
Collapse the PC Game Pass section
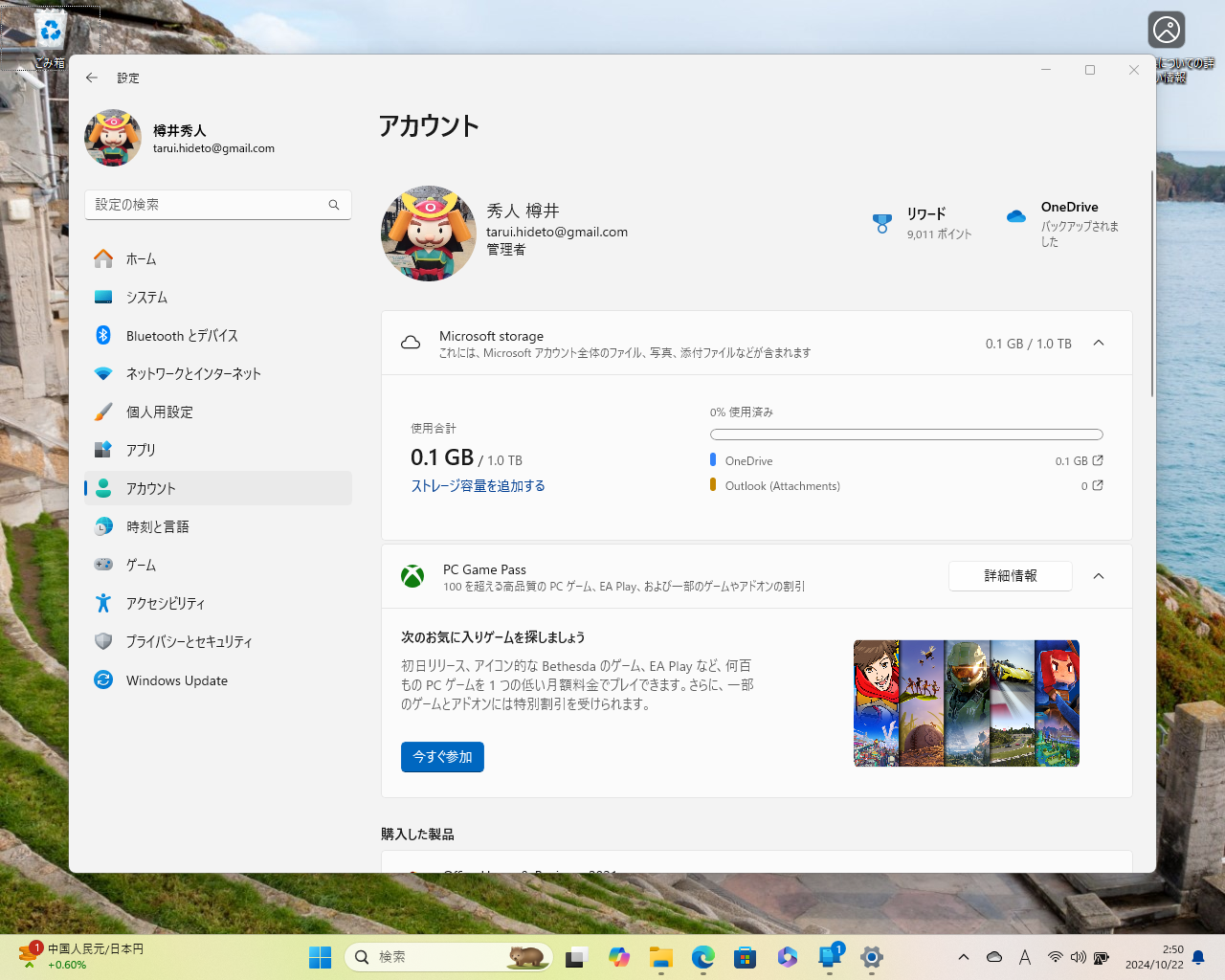pos(1099,576)
